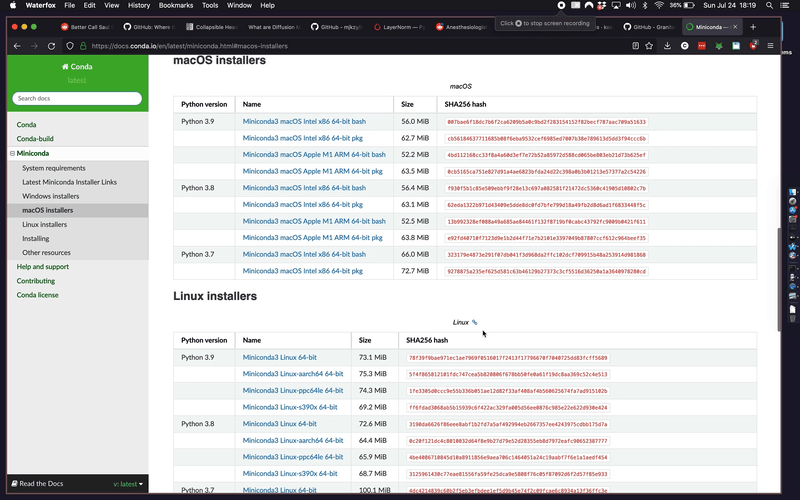
Task: Open Help and support in sidebar
Action: click(43, 267)
